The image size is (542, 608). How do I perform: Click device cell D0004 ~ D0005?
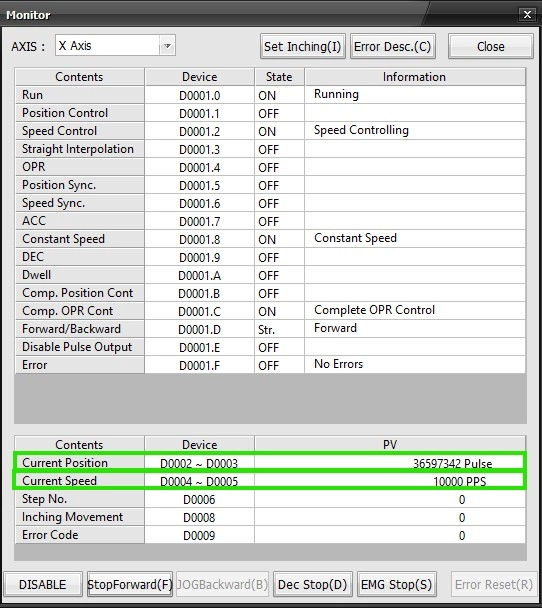tap(199, 482)
